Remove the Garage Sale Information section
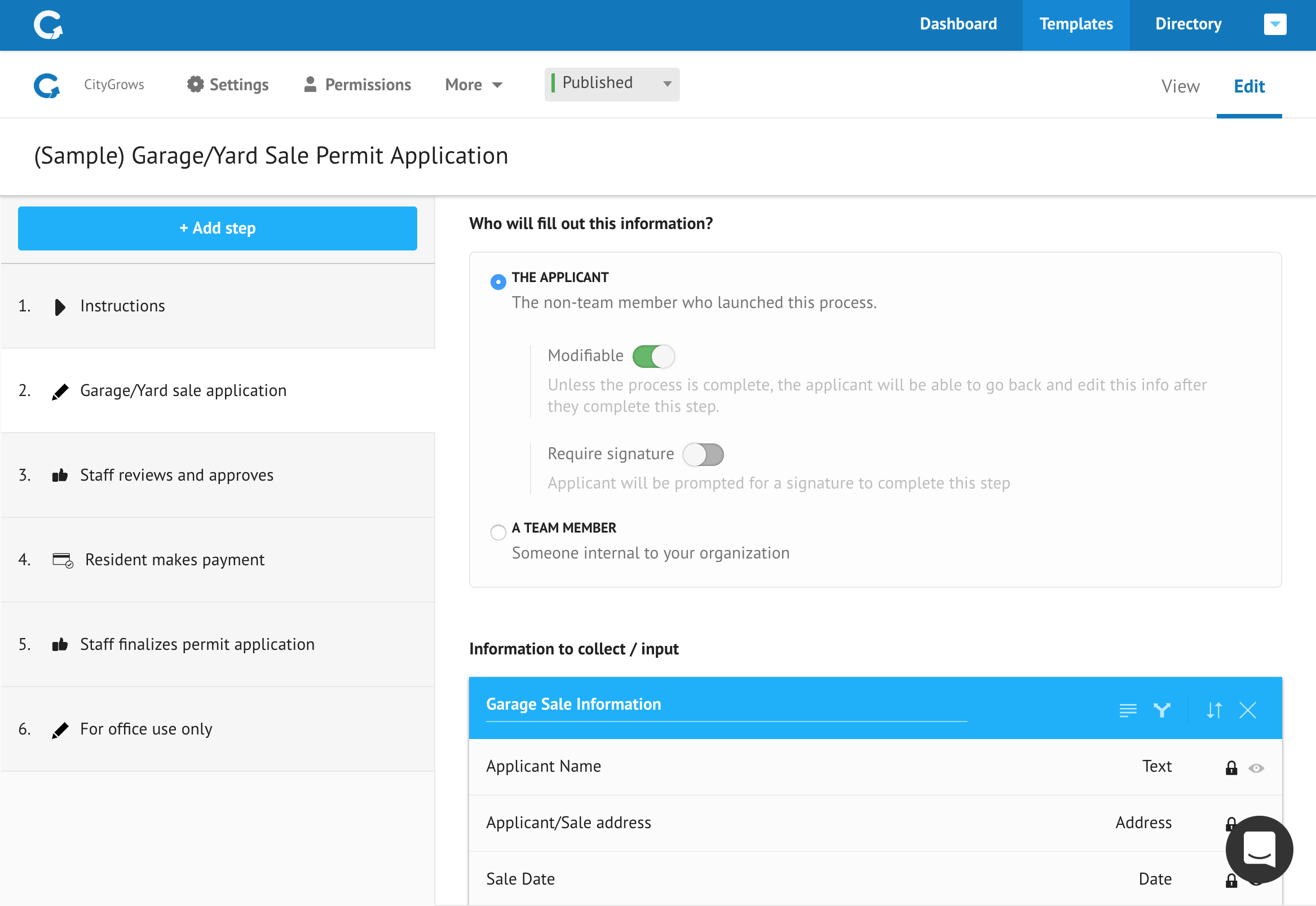 coord(1247,710)
